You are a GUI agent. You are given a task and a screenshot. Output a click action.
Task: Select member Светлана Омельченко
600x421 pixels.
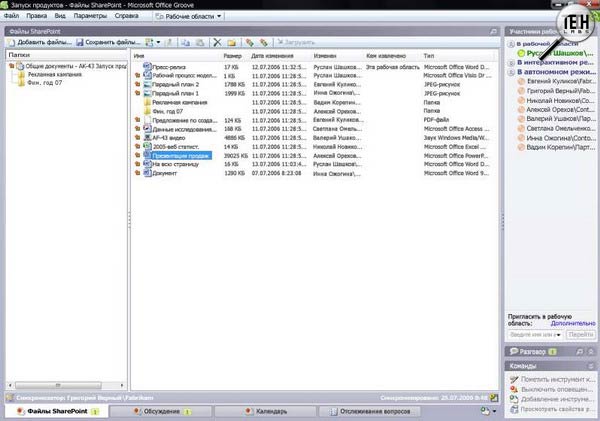coord(556,129)
